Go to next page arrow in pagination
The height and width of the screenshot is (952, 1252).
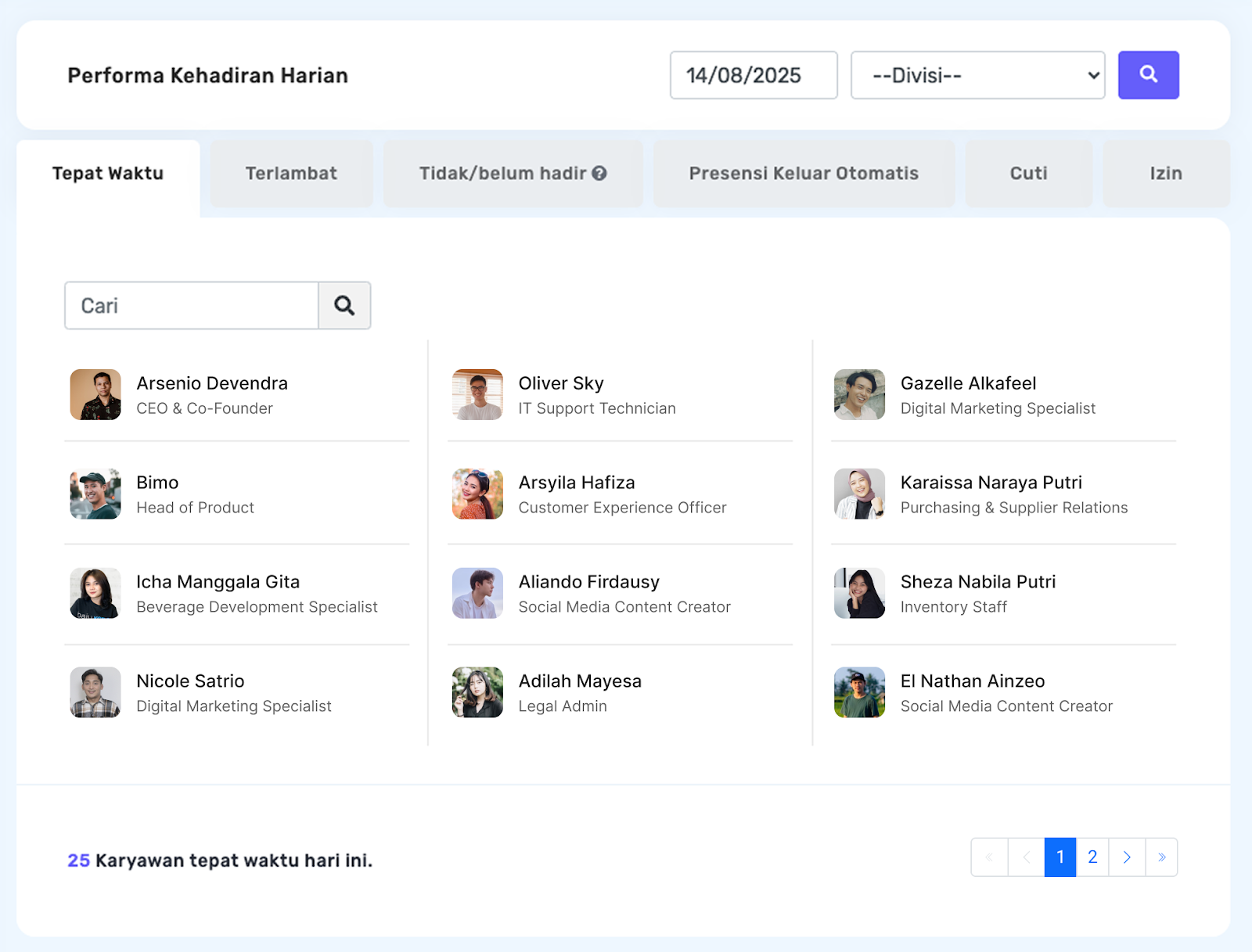click(1127, 857)
